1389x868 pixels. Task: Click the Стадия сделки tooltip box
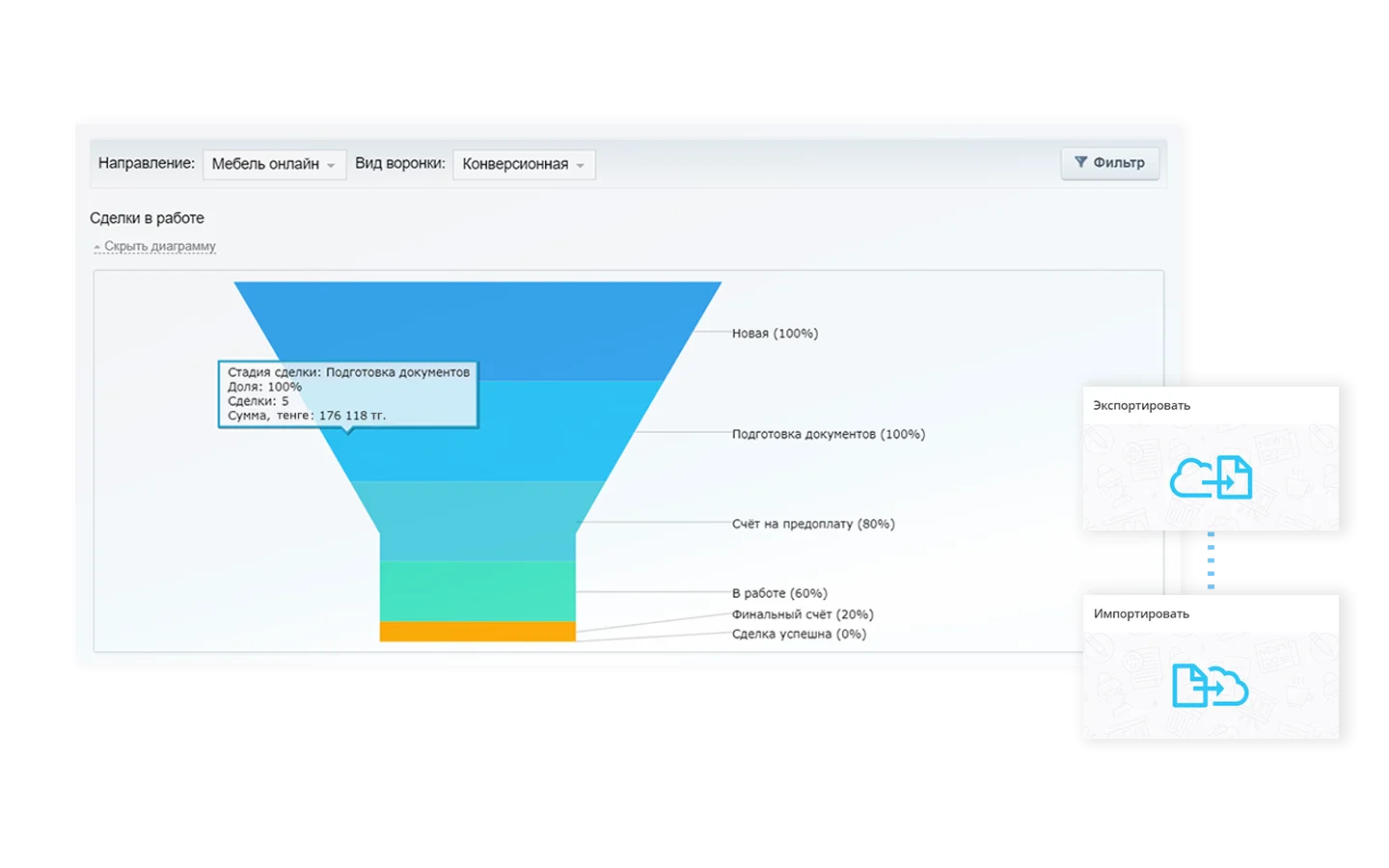(x=348, y=393)
